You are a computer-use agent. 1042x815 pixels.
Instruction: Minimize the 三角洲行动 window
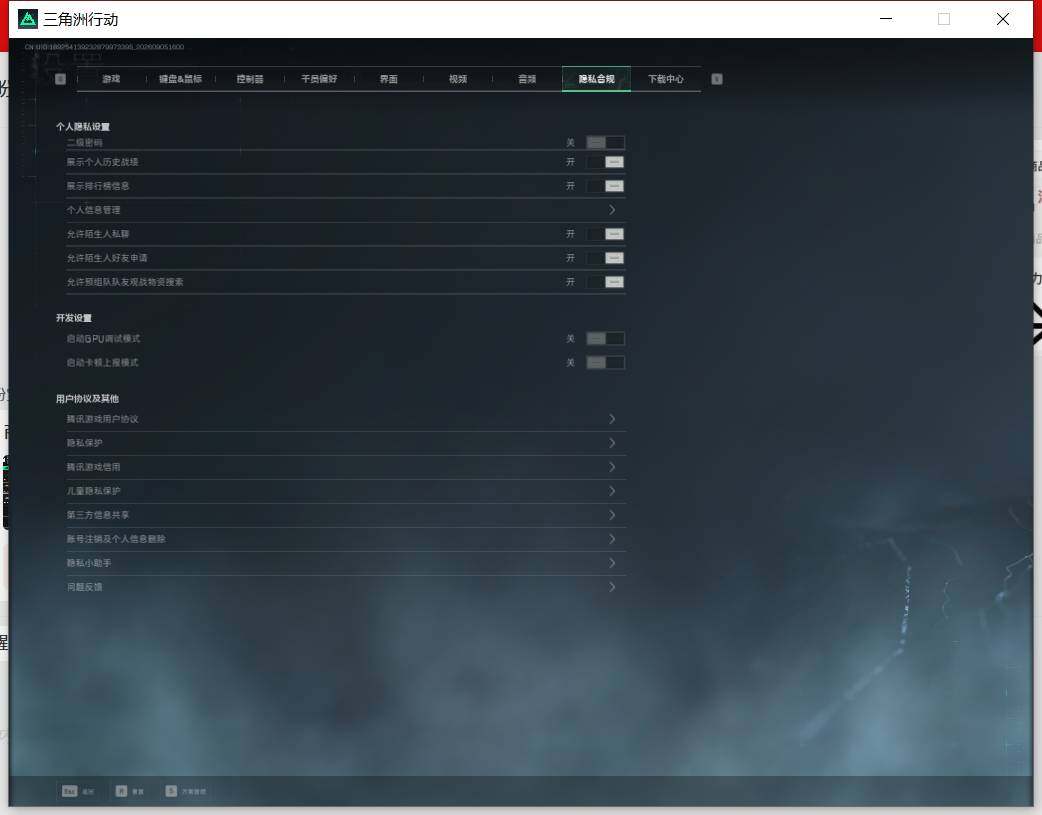tap(886, 19)
